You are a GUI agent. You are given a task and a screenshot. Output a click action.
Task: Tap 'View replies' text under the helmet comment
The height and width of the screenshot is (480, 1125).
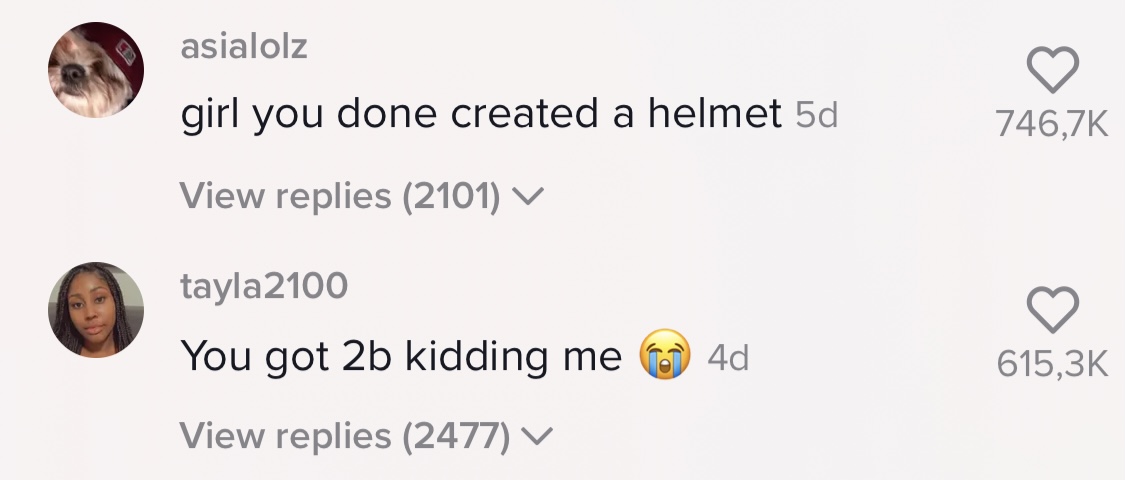coord(285,196)
